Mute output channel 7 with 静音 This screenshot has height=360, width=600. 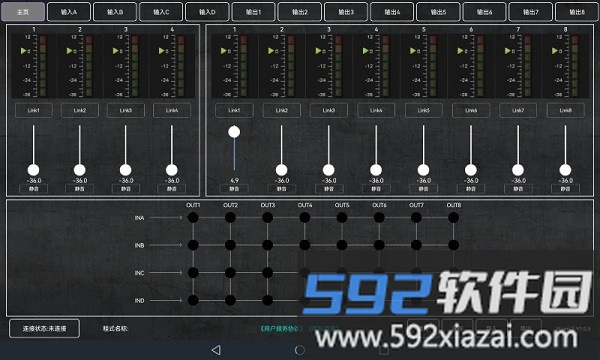518,189
